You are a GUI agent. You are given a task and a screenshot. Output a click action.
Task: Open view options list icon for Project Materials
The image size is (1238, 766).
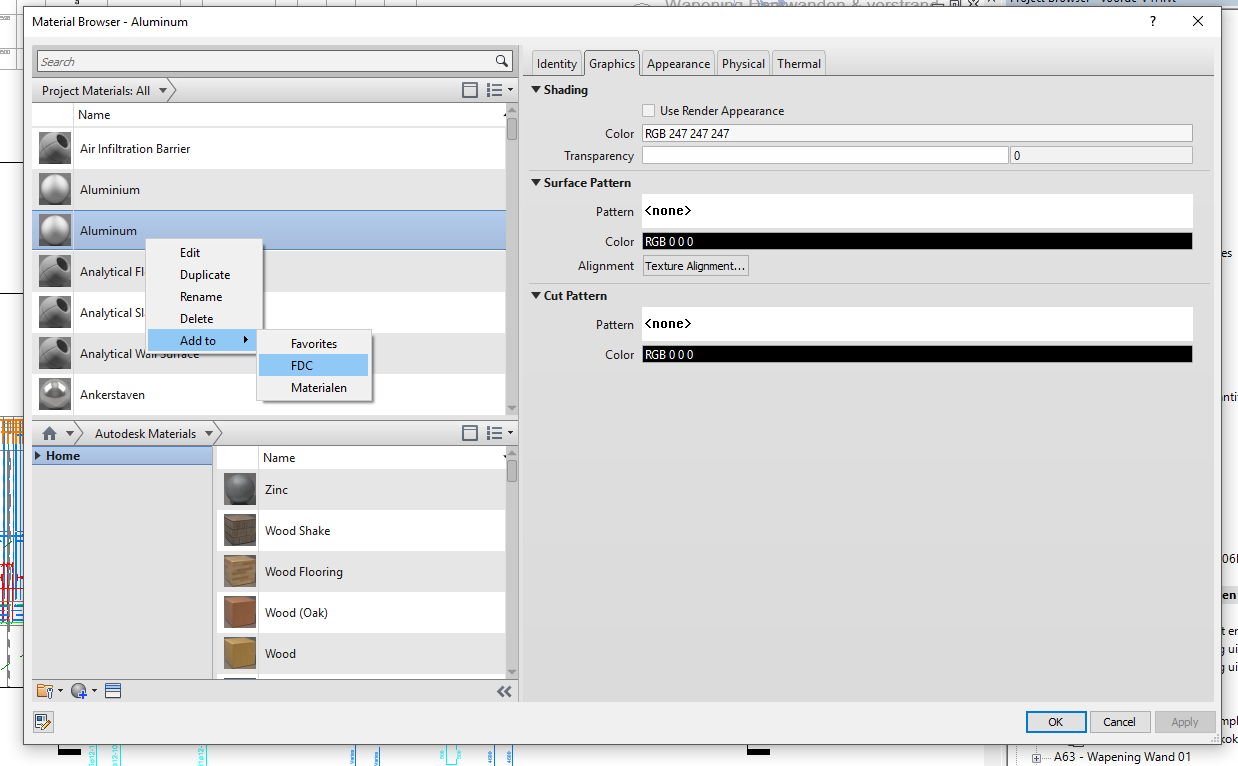pyautogui.click(x=499, y=90)
